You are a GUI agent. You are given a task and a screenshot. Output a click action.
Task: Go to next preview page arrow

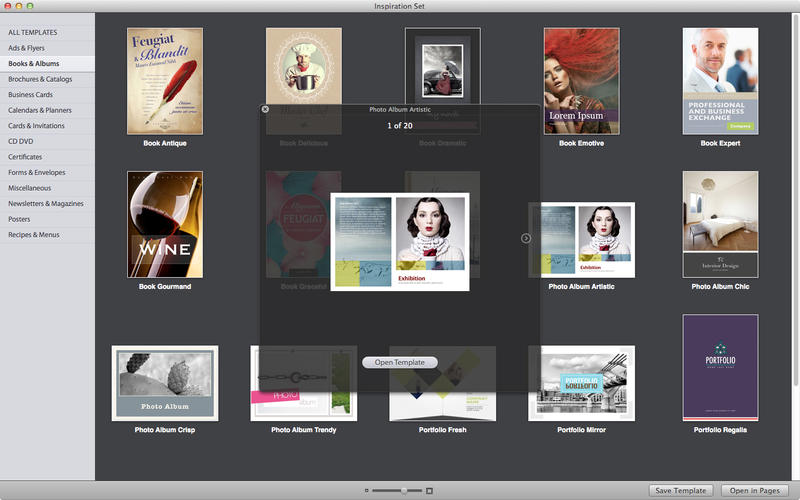526,238
